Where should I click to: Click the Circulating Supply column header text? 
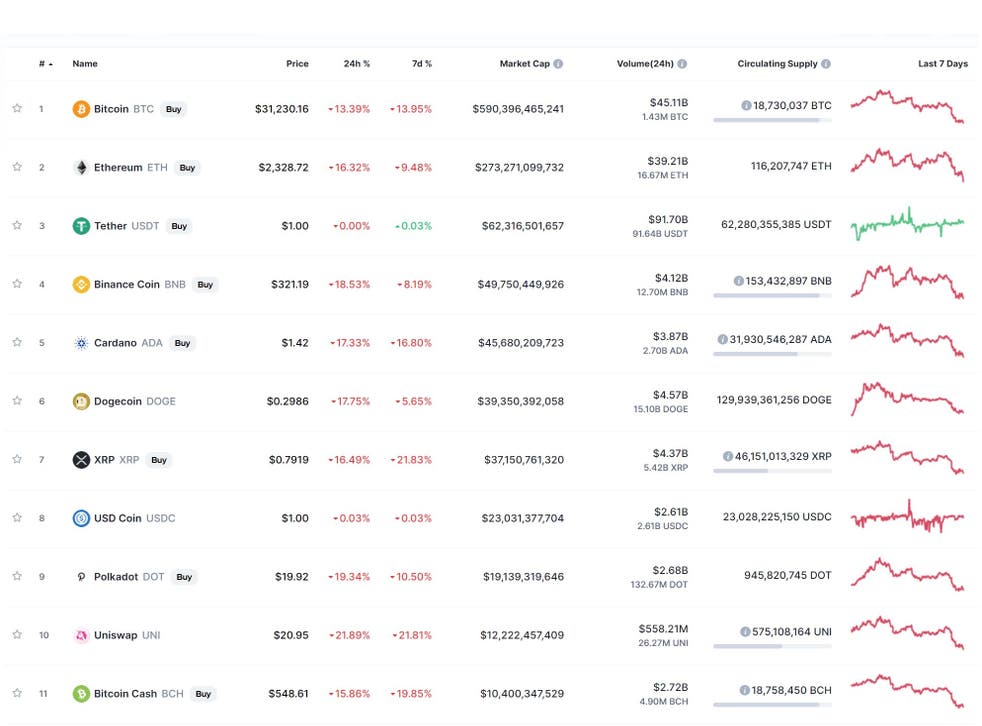[777, 64]
